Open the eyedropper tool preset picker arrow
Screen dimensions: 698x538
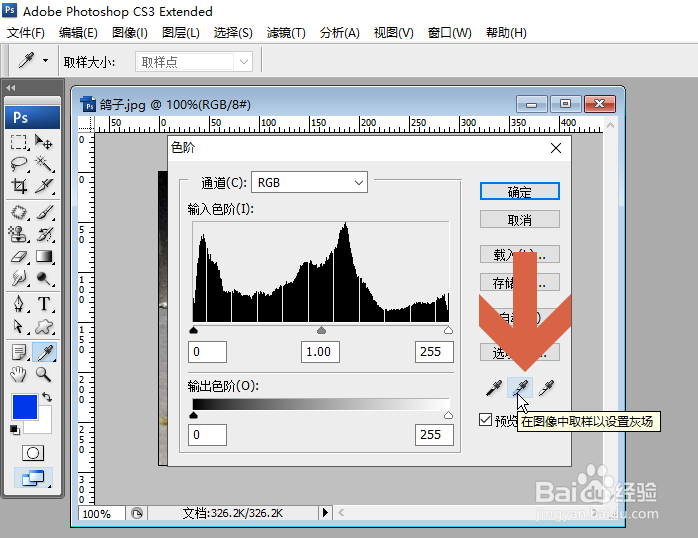tap(45, 61)
